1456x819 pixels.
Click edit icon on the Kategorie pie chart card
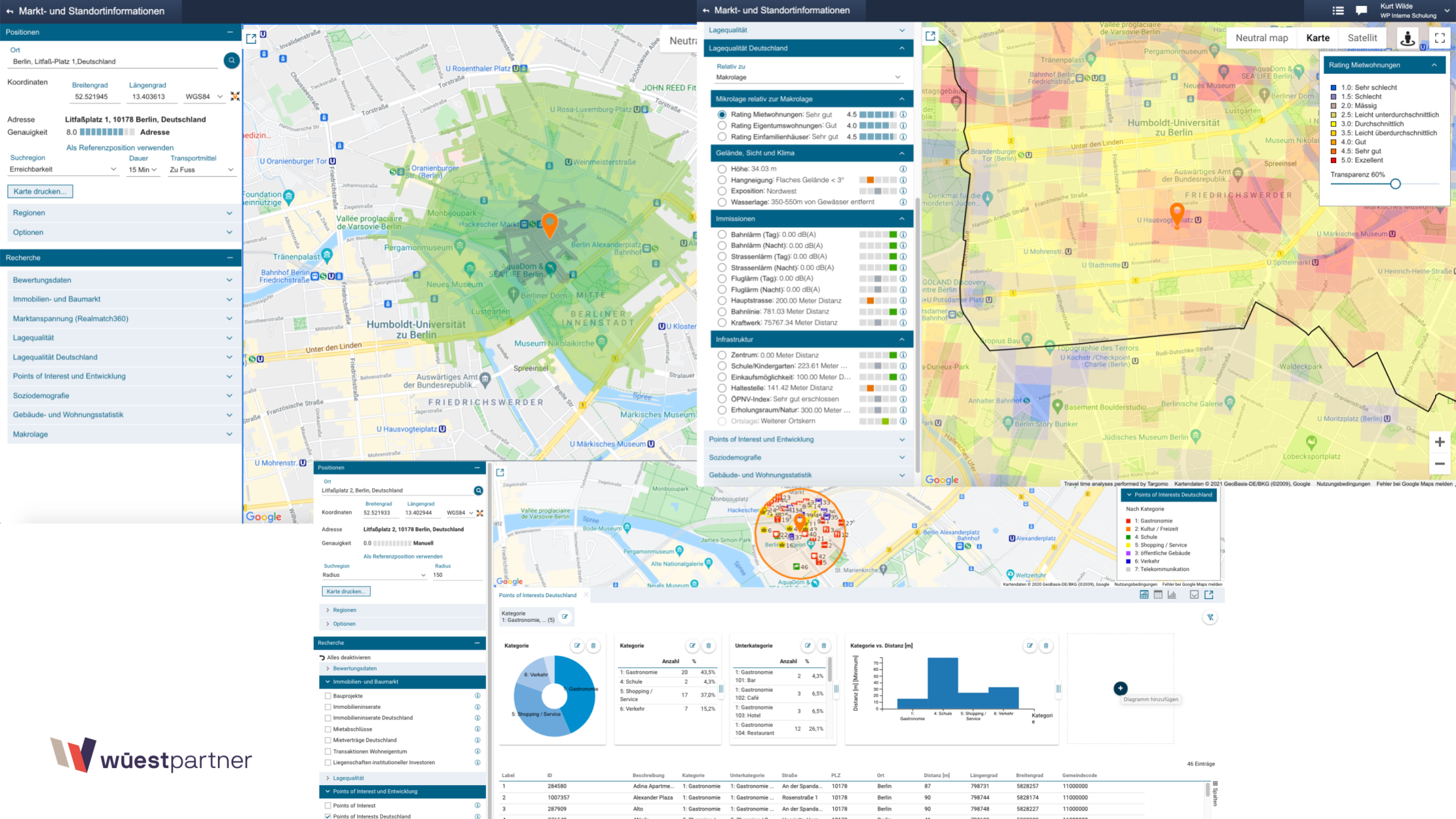coord(577,645)
